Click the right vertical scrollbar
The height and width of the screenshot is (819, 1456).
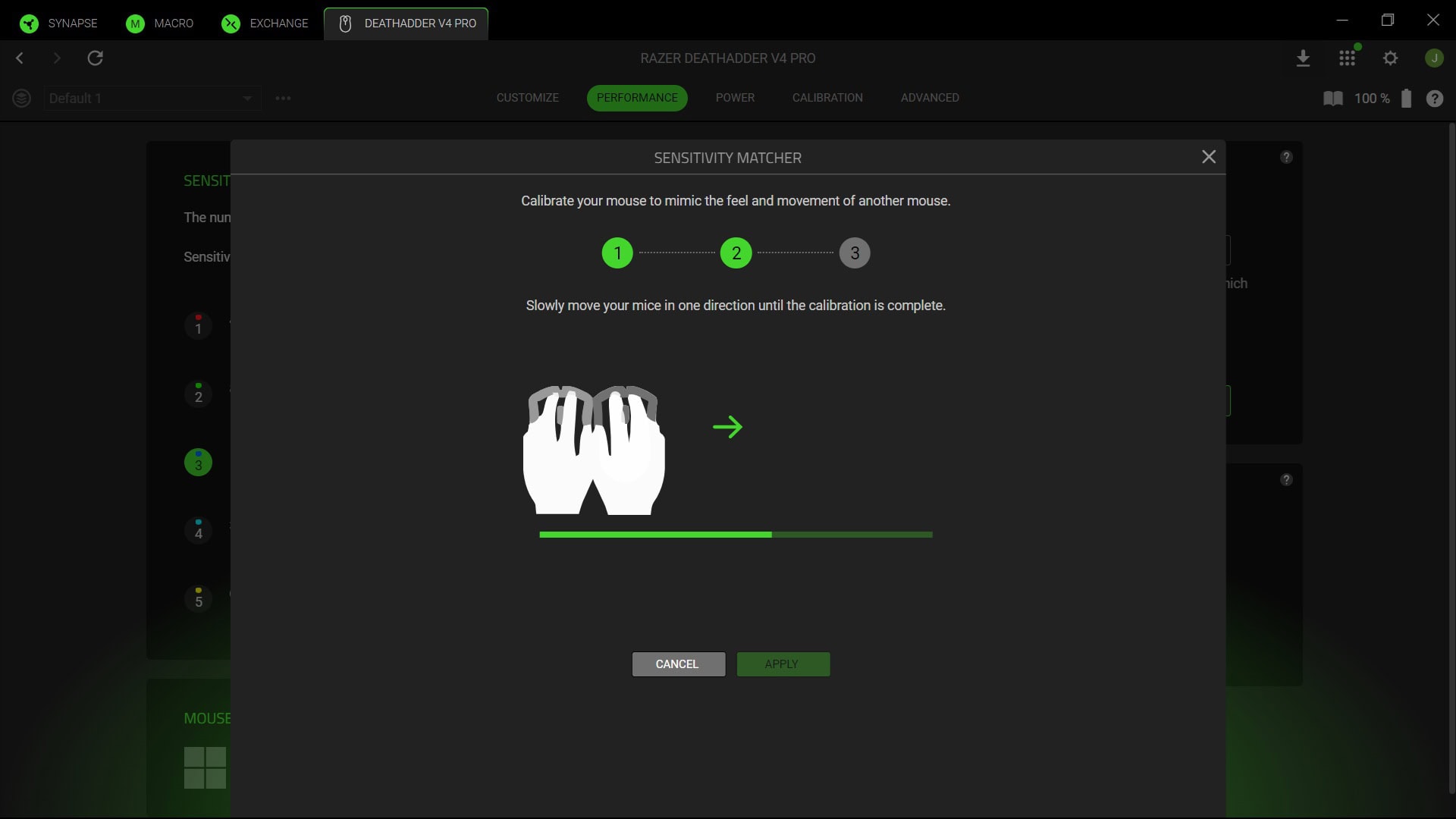1451,459
